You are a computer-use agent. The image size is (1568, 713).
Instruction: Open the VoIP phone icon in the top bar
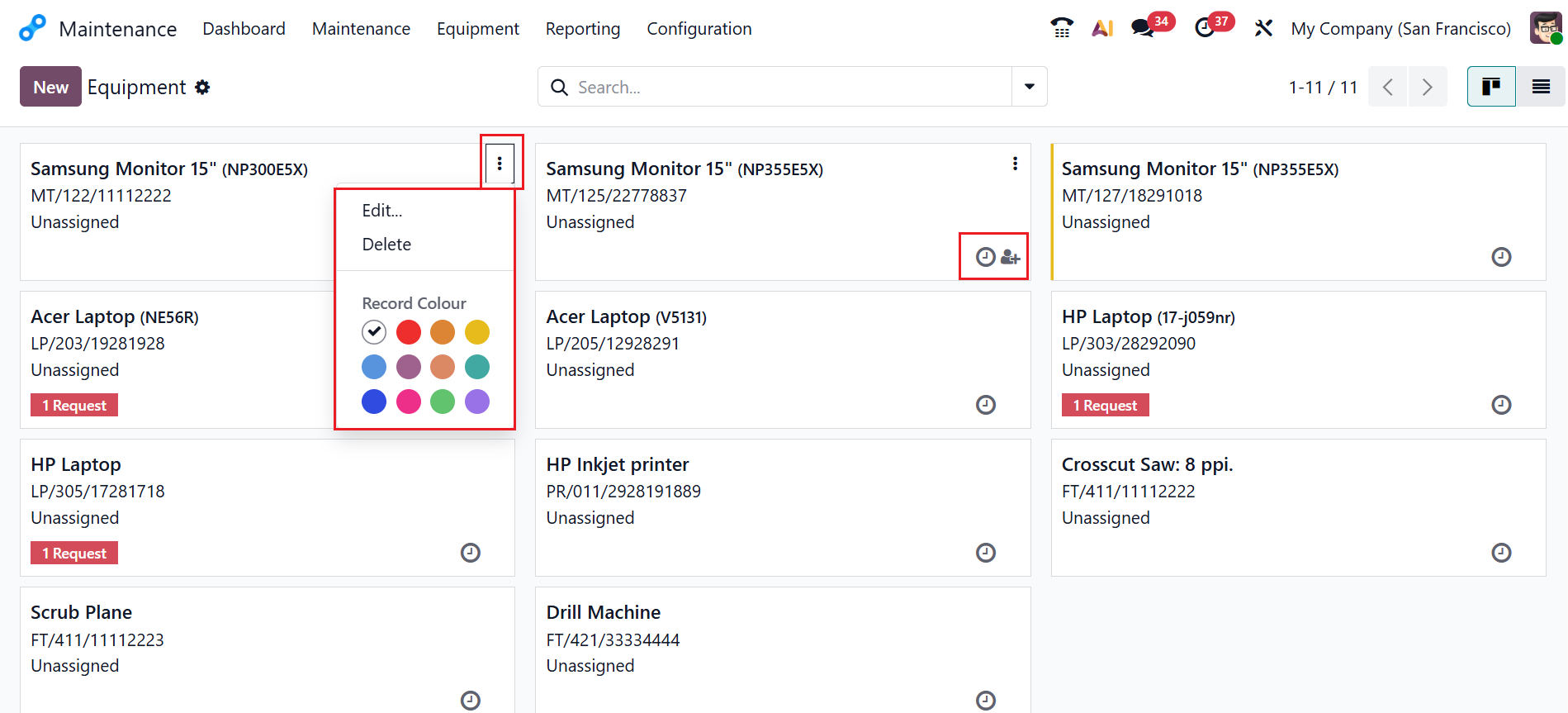coord(1062,28)
